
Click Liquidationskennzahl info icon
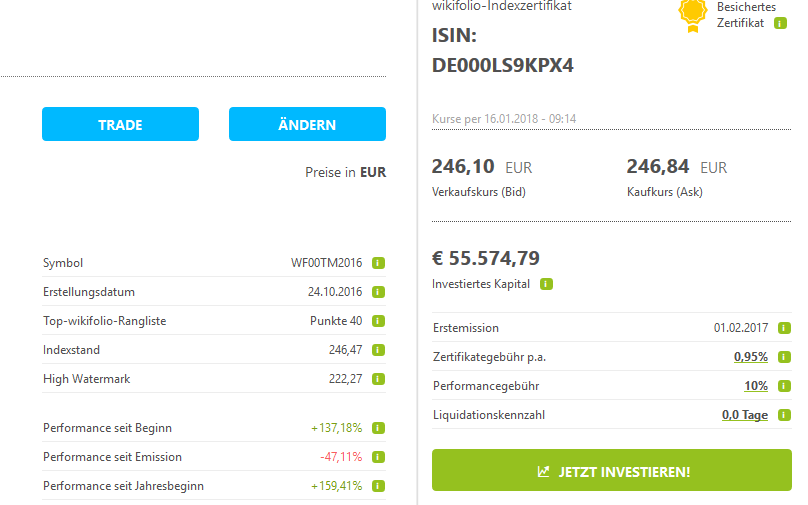tap(783, 415)
